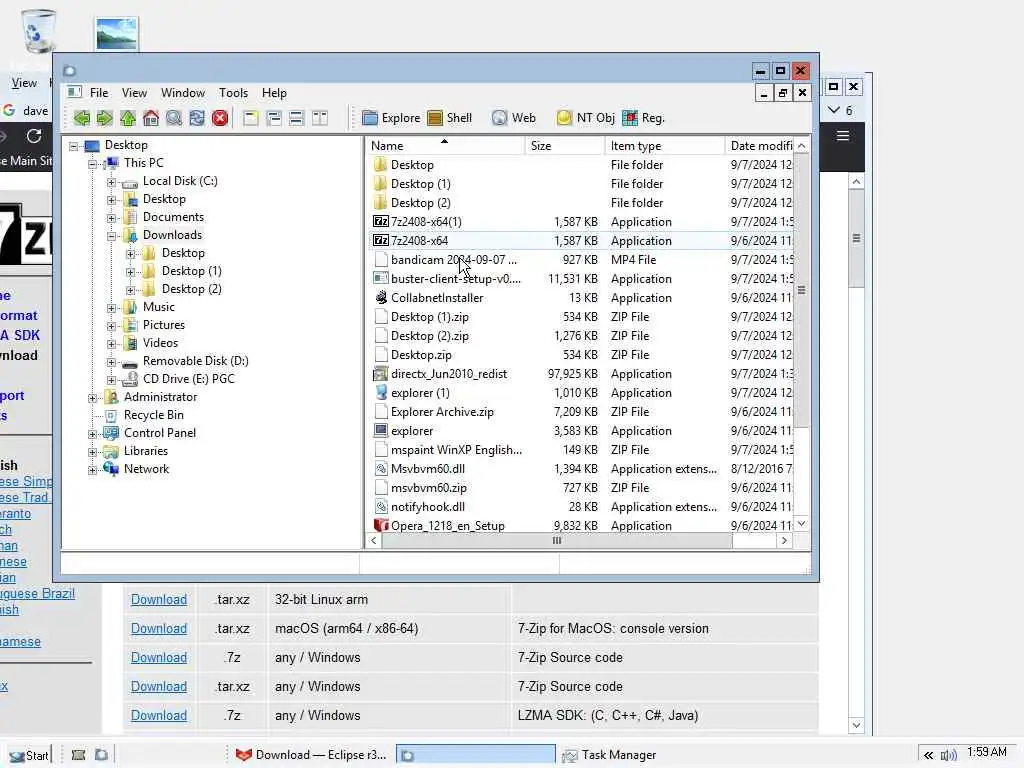Select the Msvbvm60.dll file

point(428,469)
